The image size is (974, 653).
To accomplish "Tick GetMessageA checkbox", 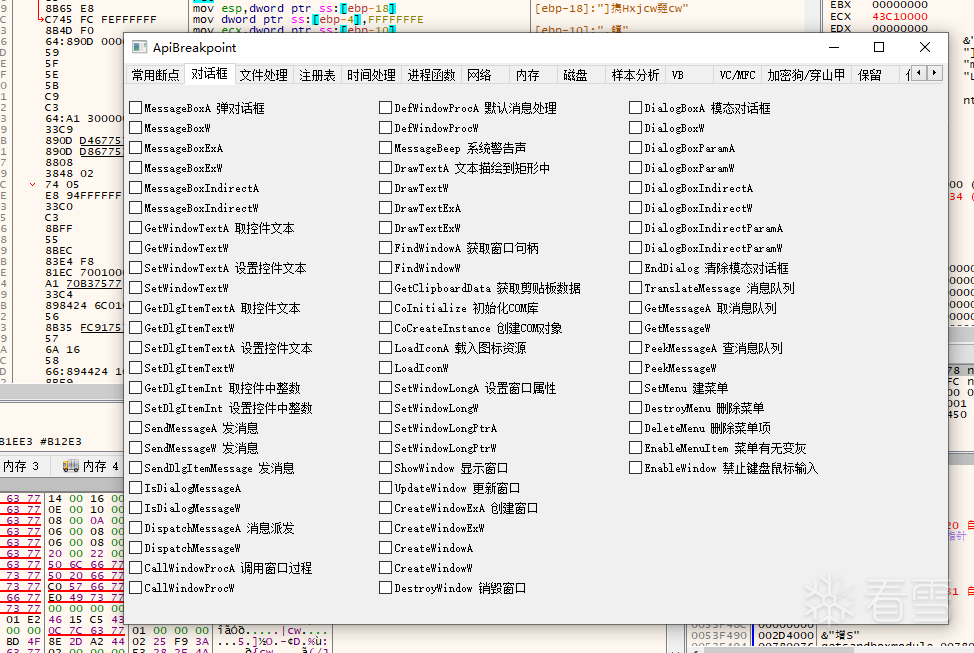I will (x=635, y=308).
